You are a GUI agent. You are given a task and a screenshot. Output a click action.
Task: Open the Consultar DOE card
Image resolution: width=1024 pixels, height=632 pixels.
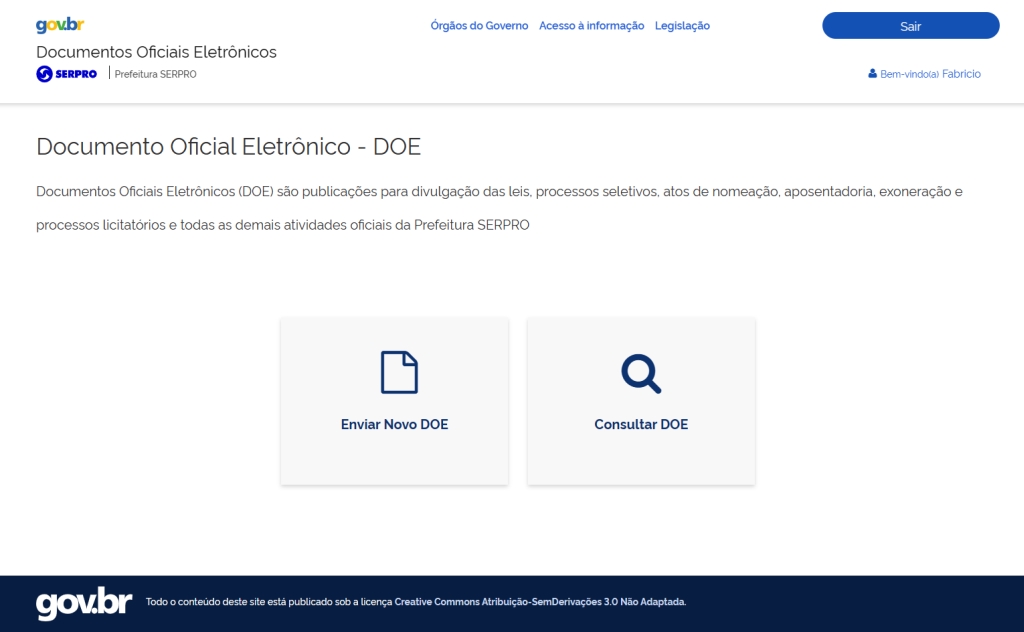[x=640, y=400]
